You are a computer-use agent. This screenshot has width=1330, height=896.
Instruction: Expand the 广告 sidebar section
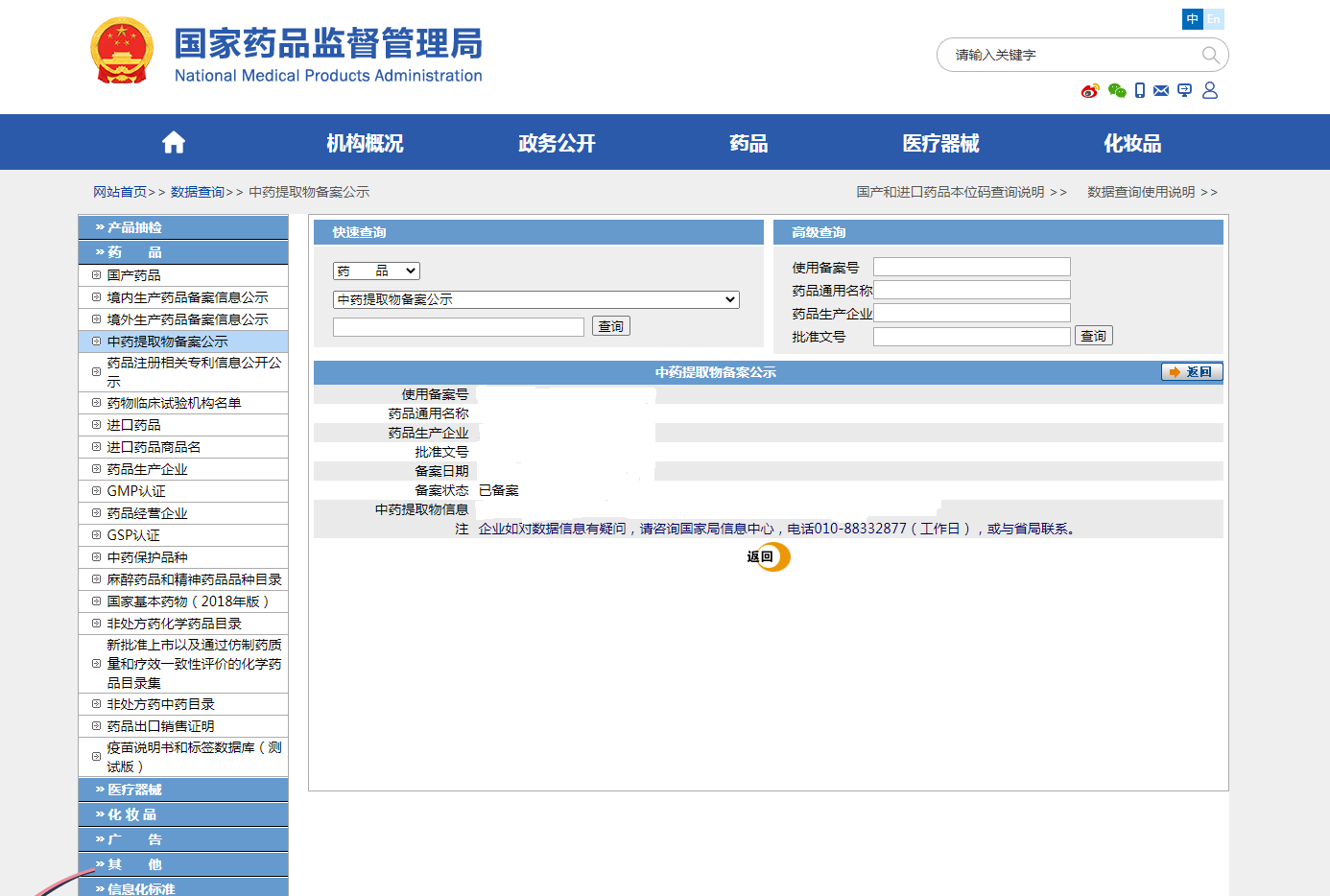[183, 839]
